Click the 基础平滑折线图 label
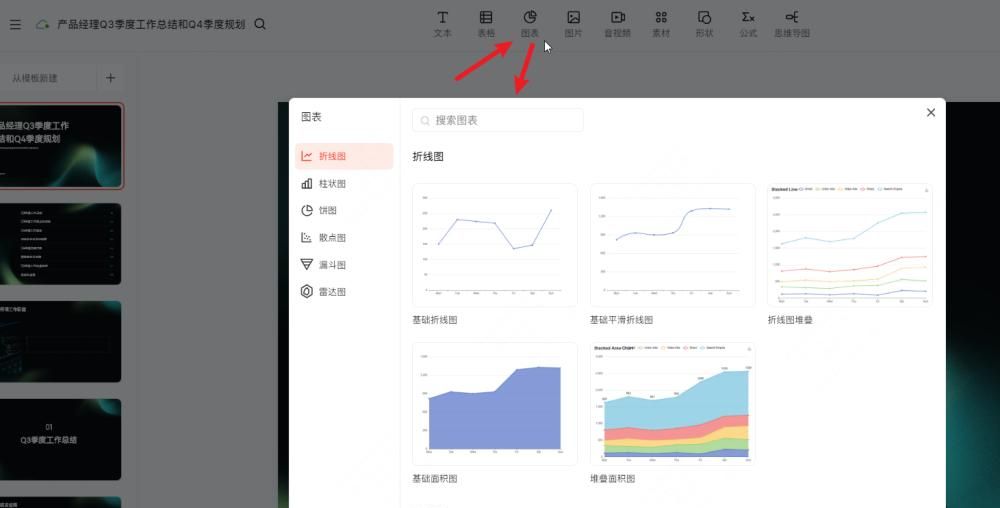The width and height of the screenshot is (1000, 508). 622,320
